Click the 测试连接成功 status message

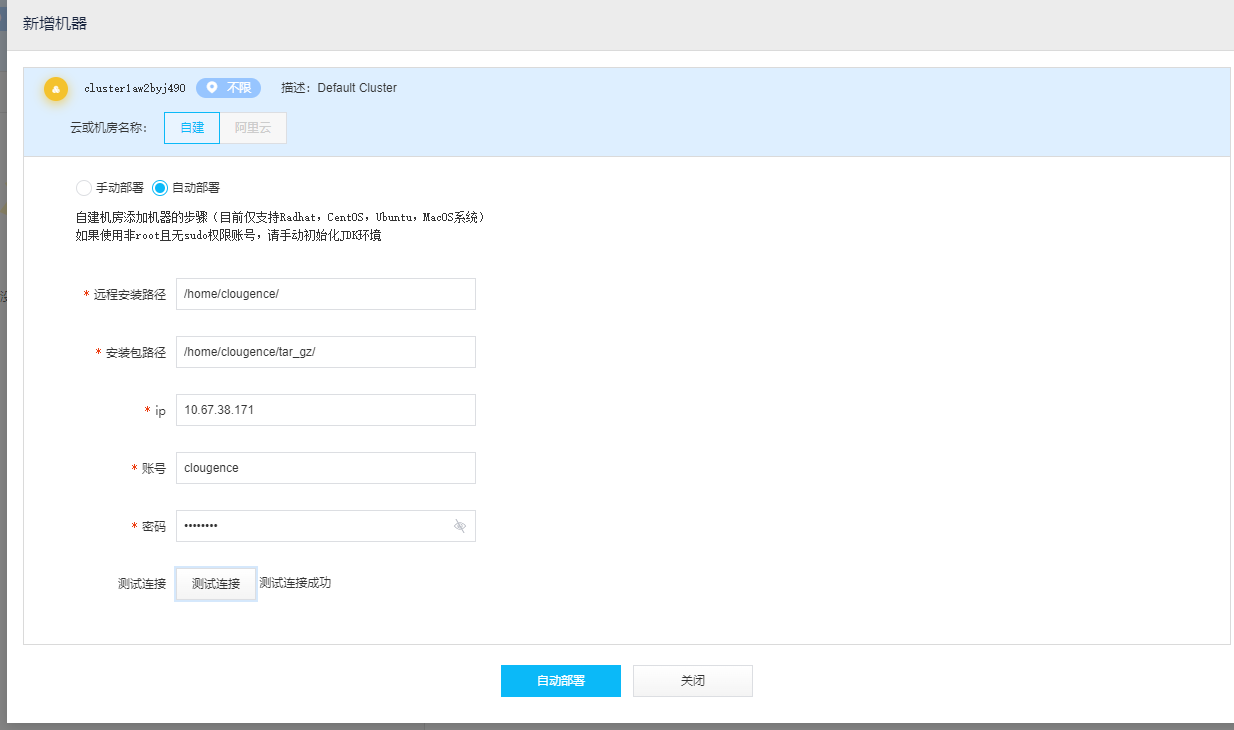[x=295, y=583]
